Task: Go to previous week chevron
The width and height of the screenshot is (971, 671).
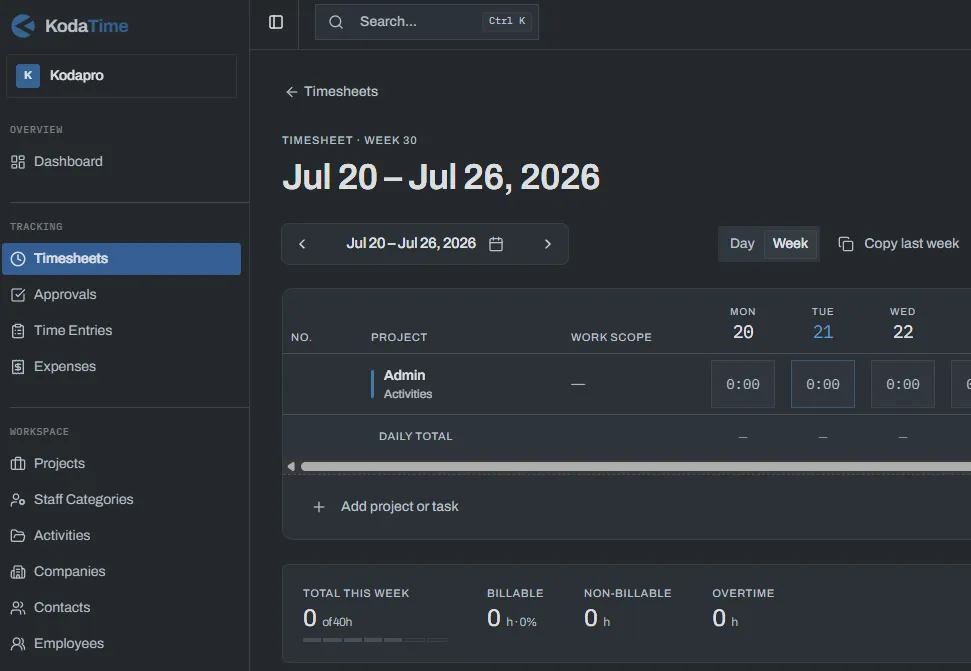Action: [302, 244]
